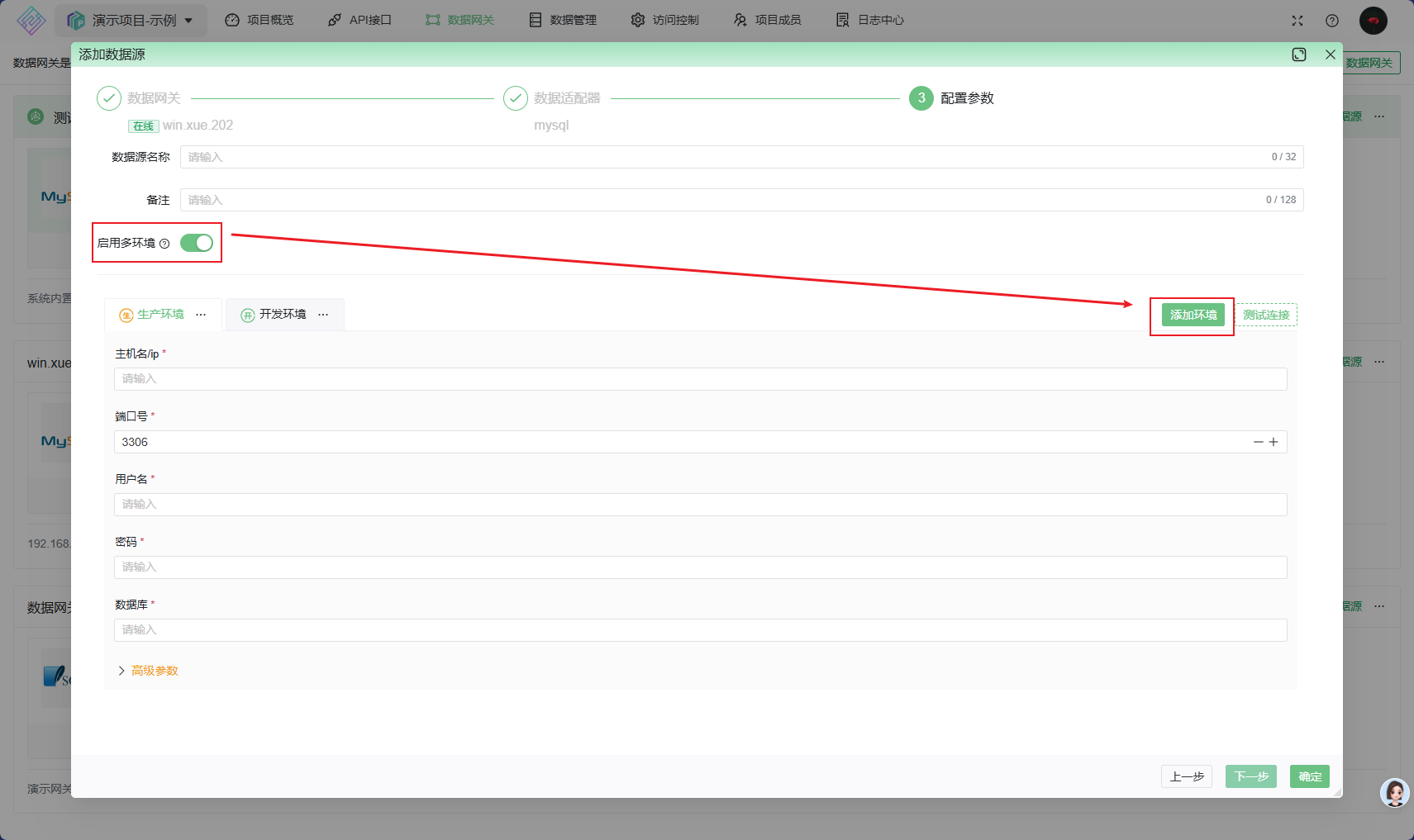1414x840 pixels.
Task: Open the 生产环境 tab more-options menu
Action: pos(201,315)
